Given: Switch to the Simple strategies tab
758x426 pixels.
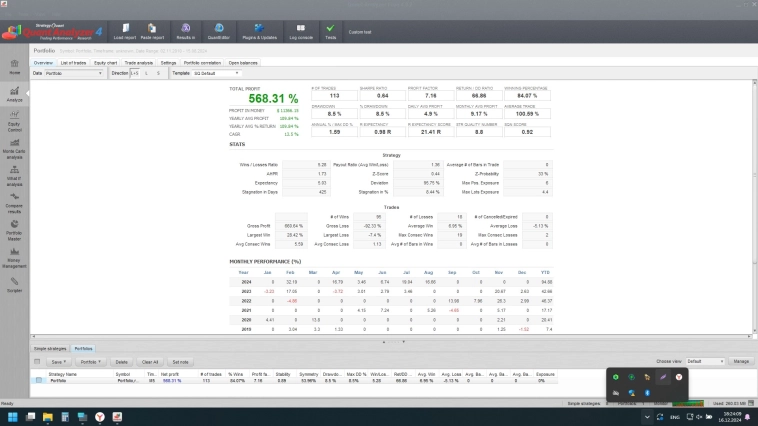Looking at the screenshot, I should (50, 349).
